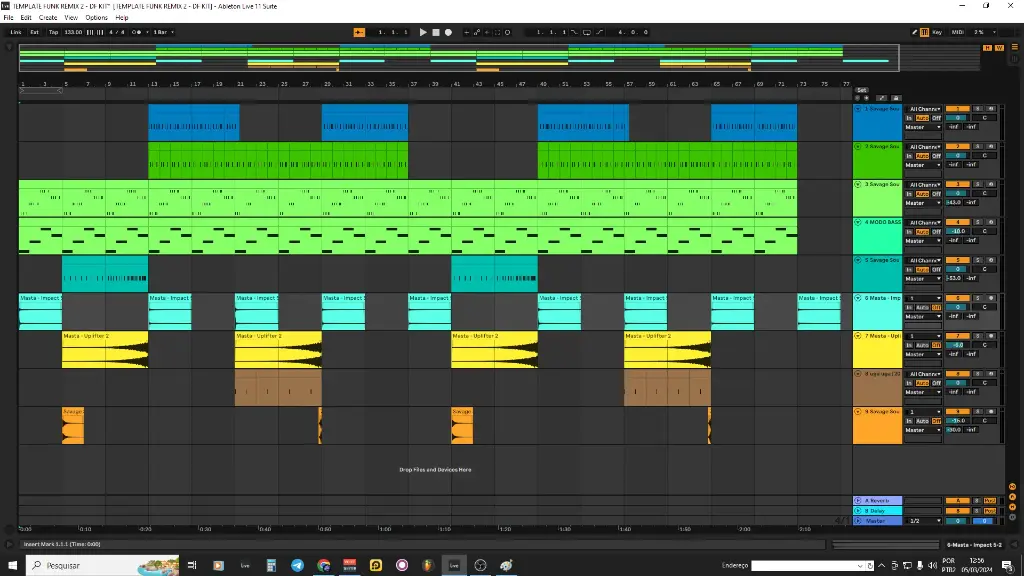Open the Options menu
Screen dimensions: 1024x576
click(96, 18)
